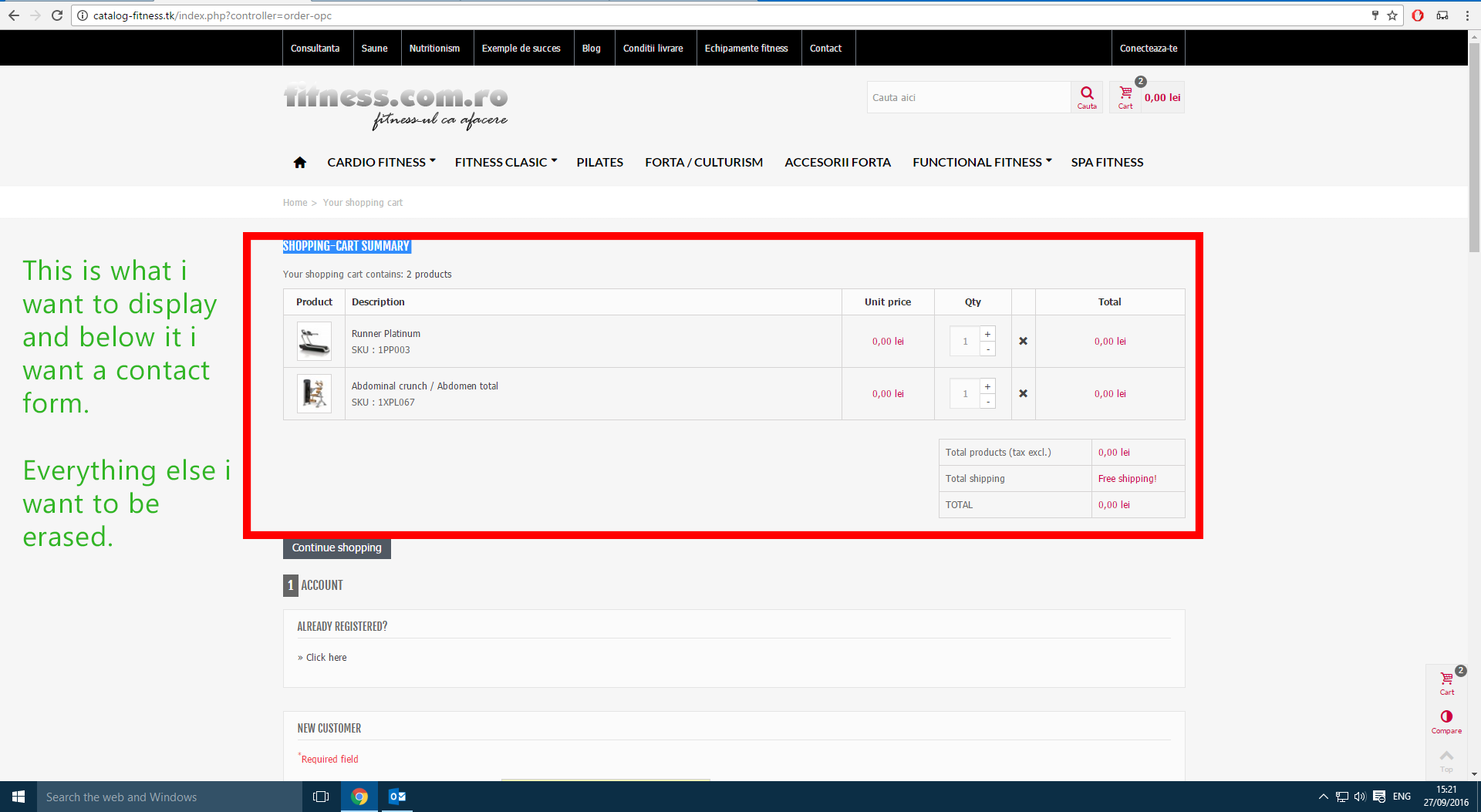The image size is (1481, 812).
Task: Decrease Runner Platinum quantity
Action: tap(987, 349)
